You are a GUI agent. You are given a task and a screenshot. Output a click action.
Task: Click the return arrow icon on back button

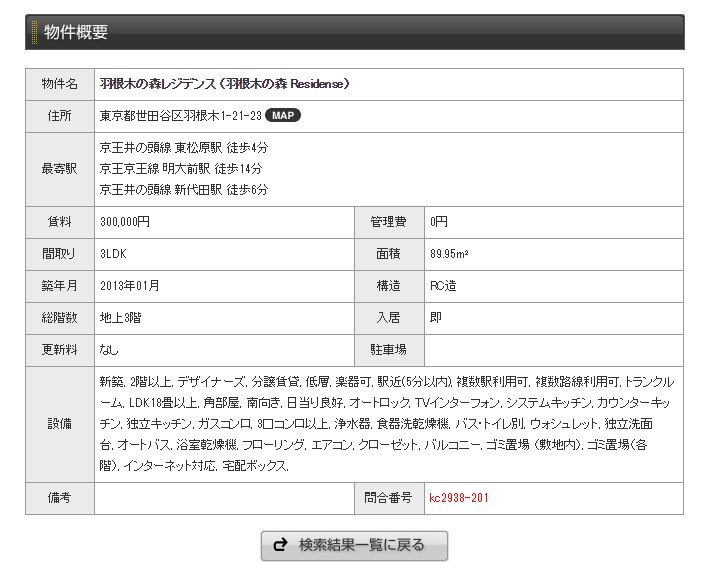pos(280,545)
